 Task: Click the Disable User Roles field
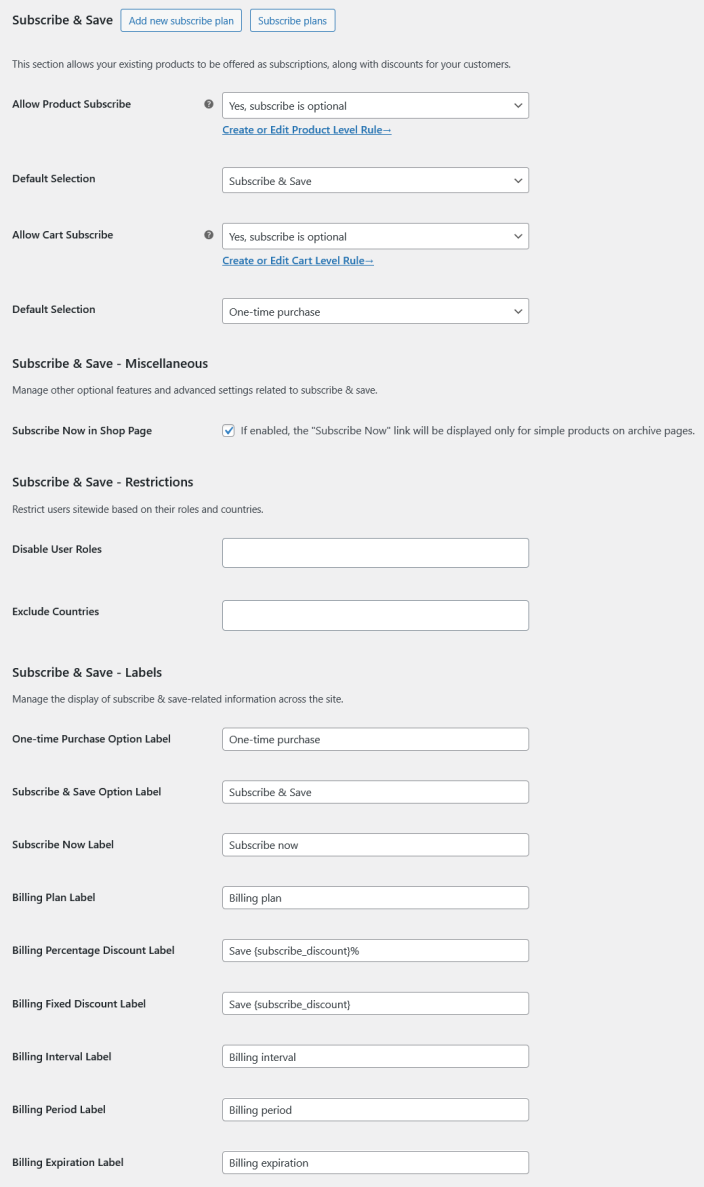coord(375,553)
